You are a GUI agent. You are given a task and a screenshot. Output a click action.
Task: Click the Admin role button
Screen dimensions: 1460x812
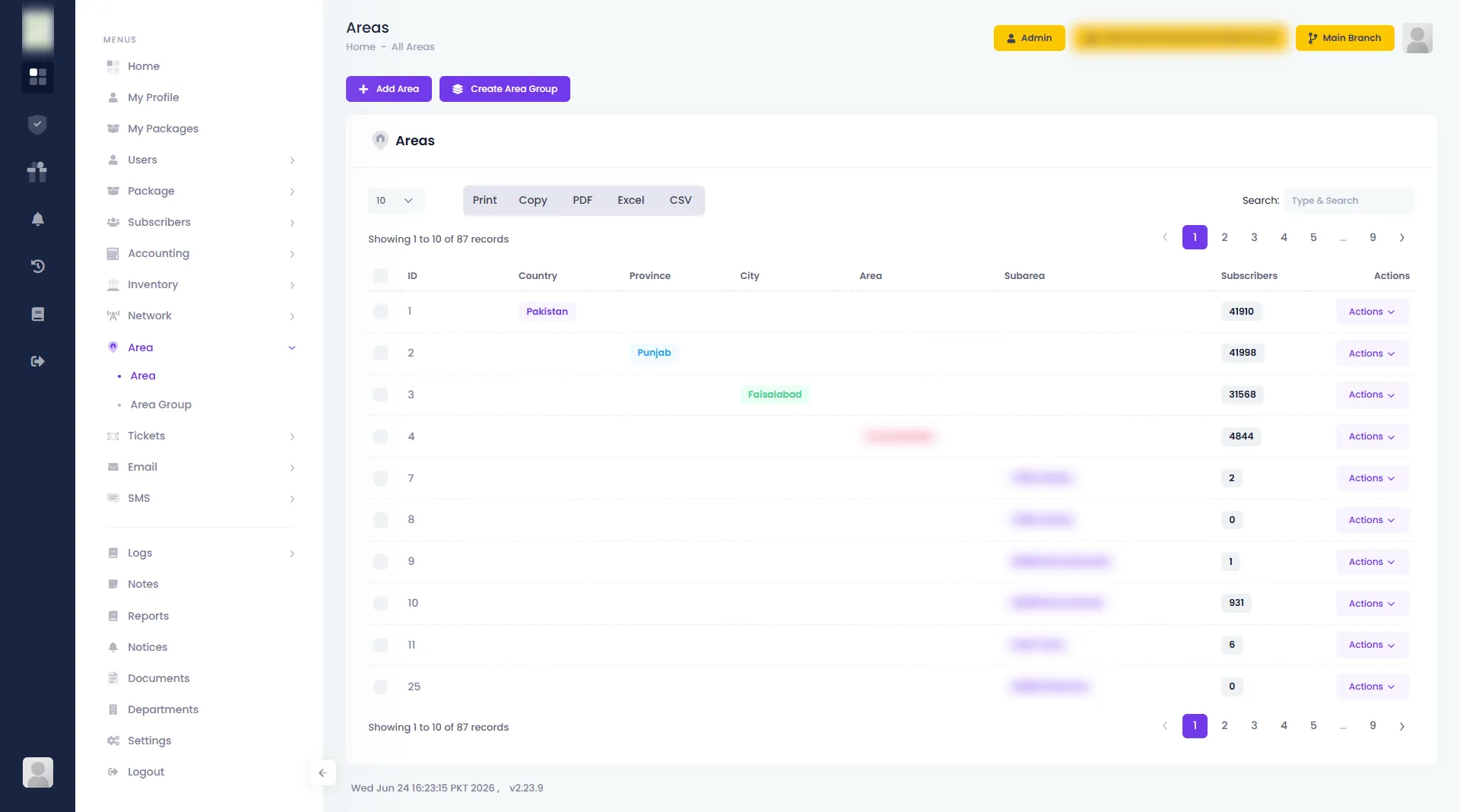(x=1029, y=38)
